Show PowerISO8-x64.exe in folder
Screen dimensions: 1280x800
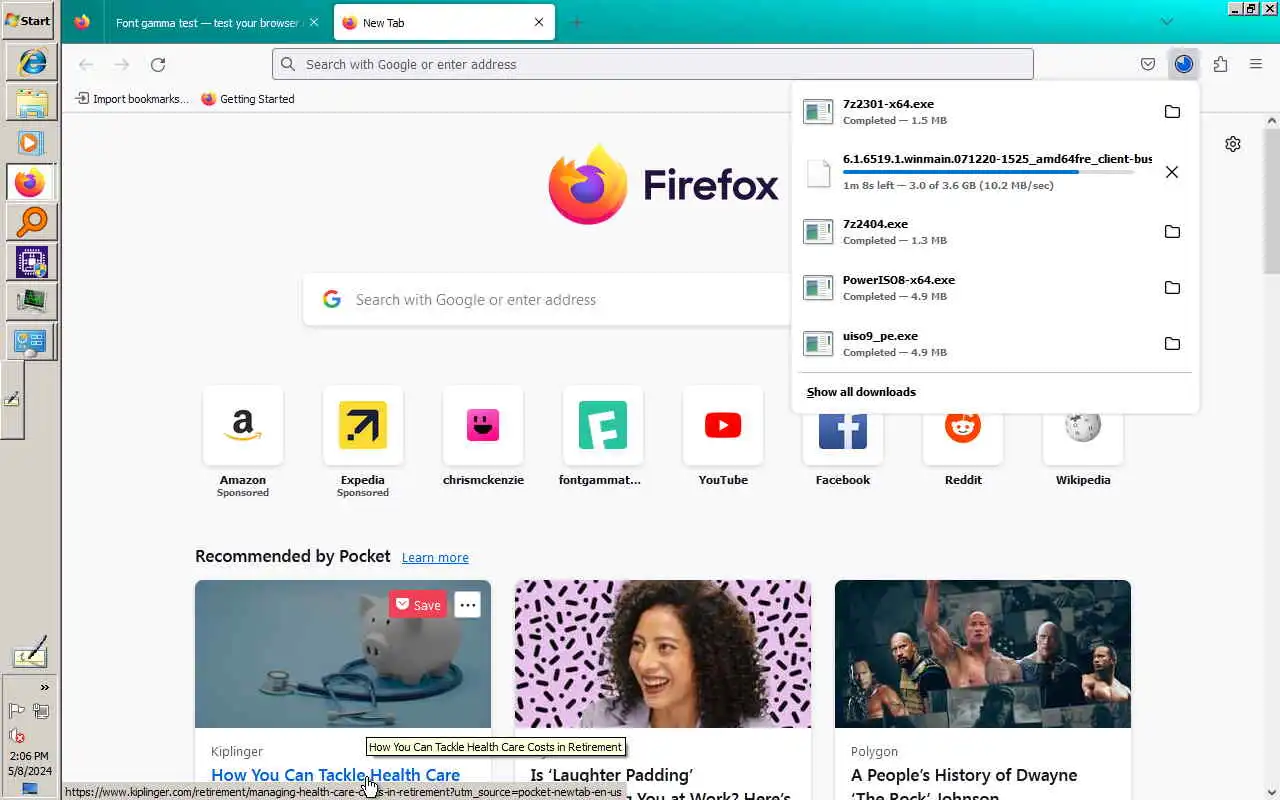(1172, 288)
